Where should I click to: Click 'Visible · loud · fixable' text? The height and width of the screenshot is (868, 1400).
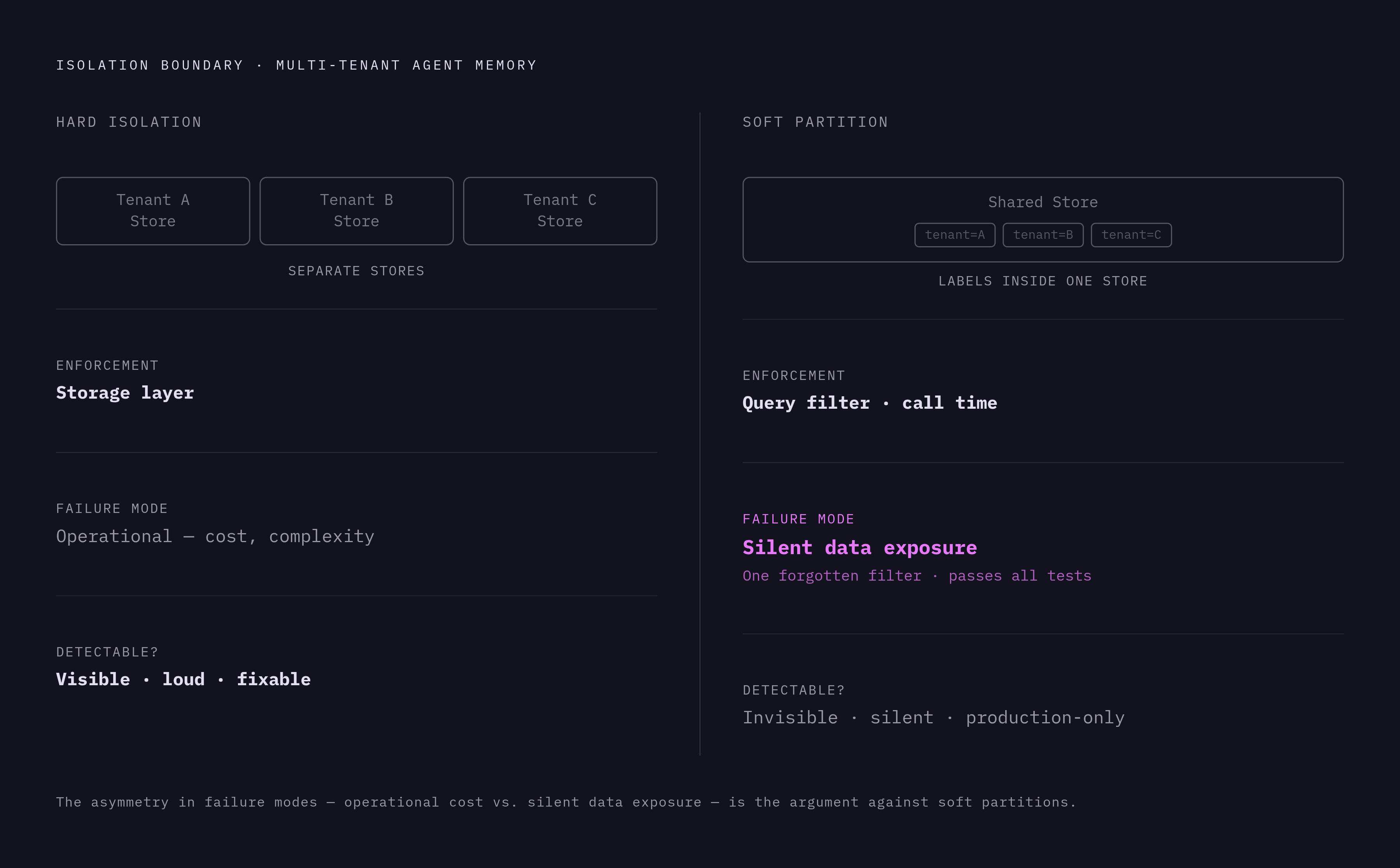[x=183, y=680]
